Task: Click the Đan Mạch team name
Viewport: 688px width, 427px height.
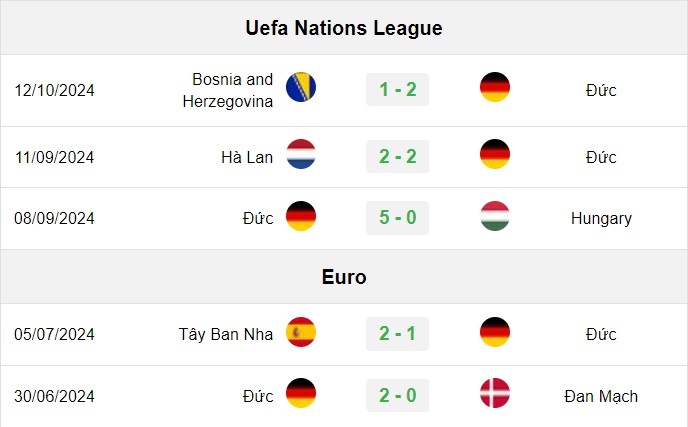Action: [x=601, y=396]
